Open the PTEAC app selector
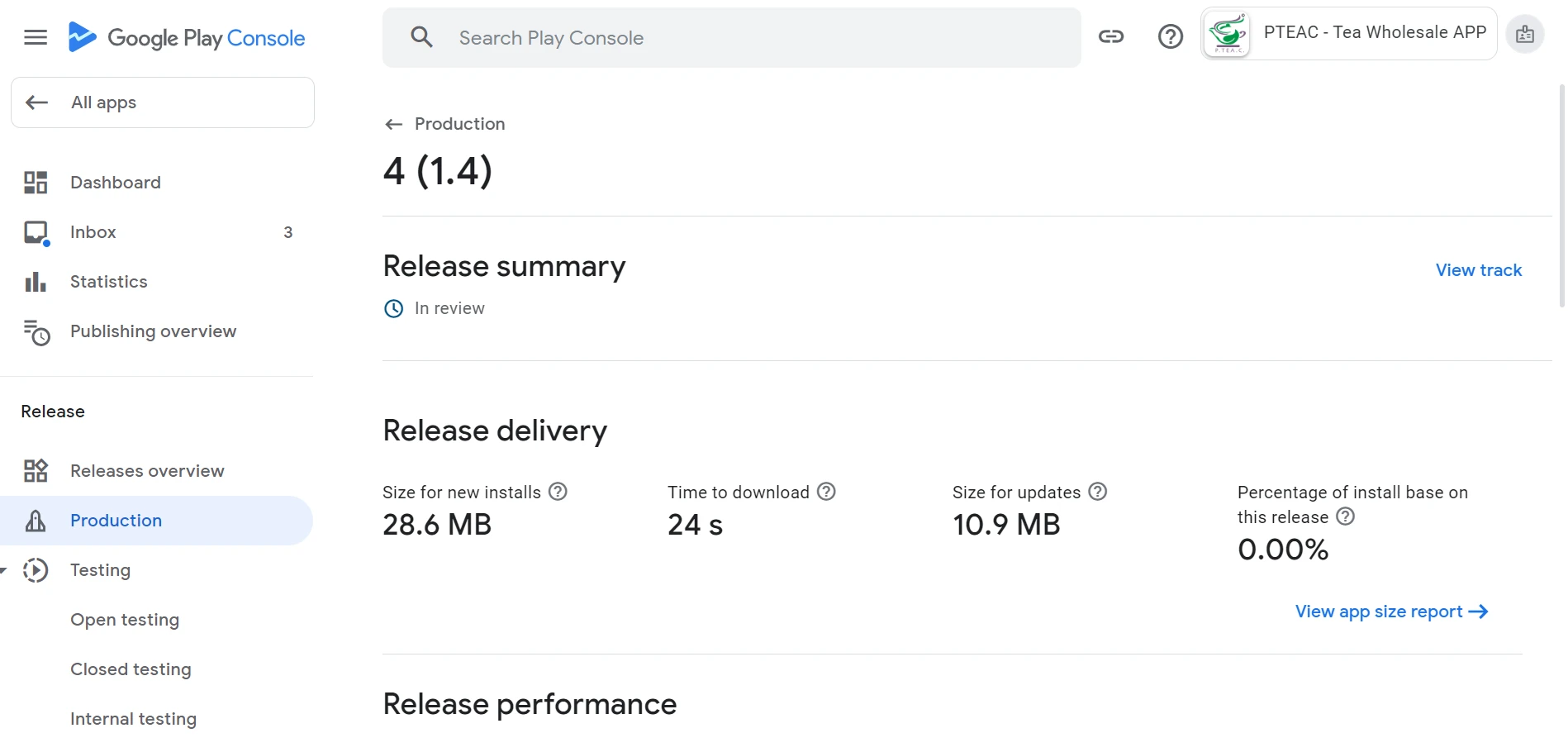The height and width of the screenshot is (752, 1568). (1348, 34)
